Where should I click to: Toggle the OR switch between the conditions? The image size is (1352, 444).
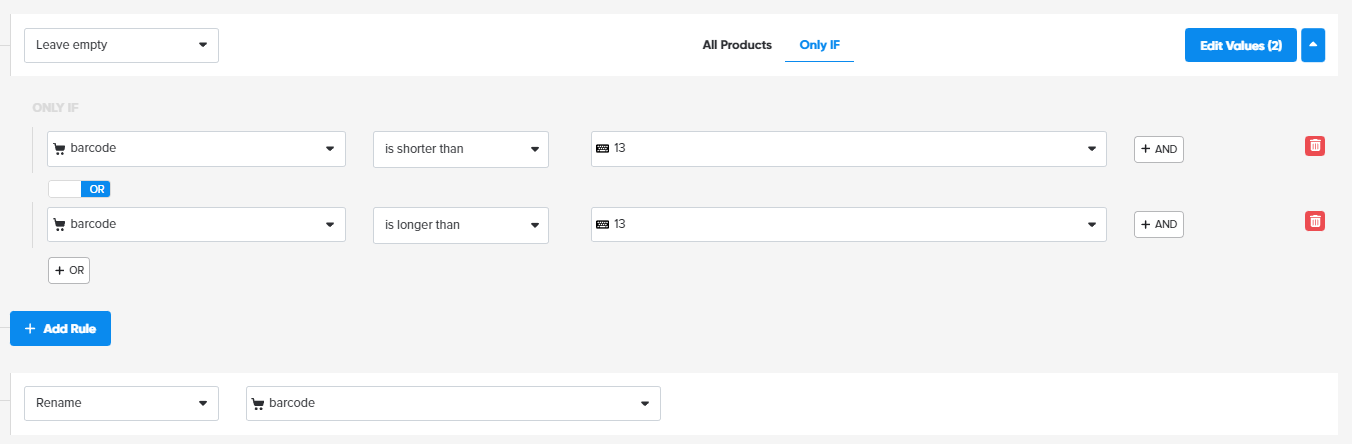(79, 189)
